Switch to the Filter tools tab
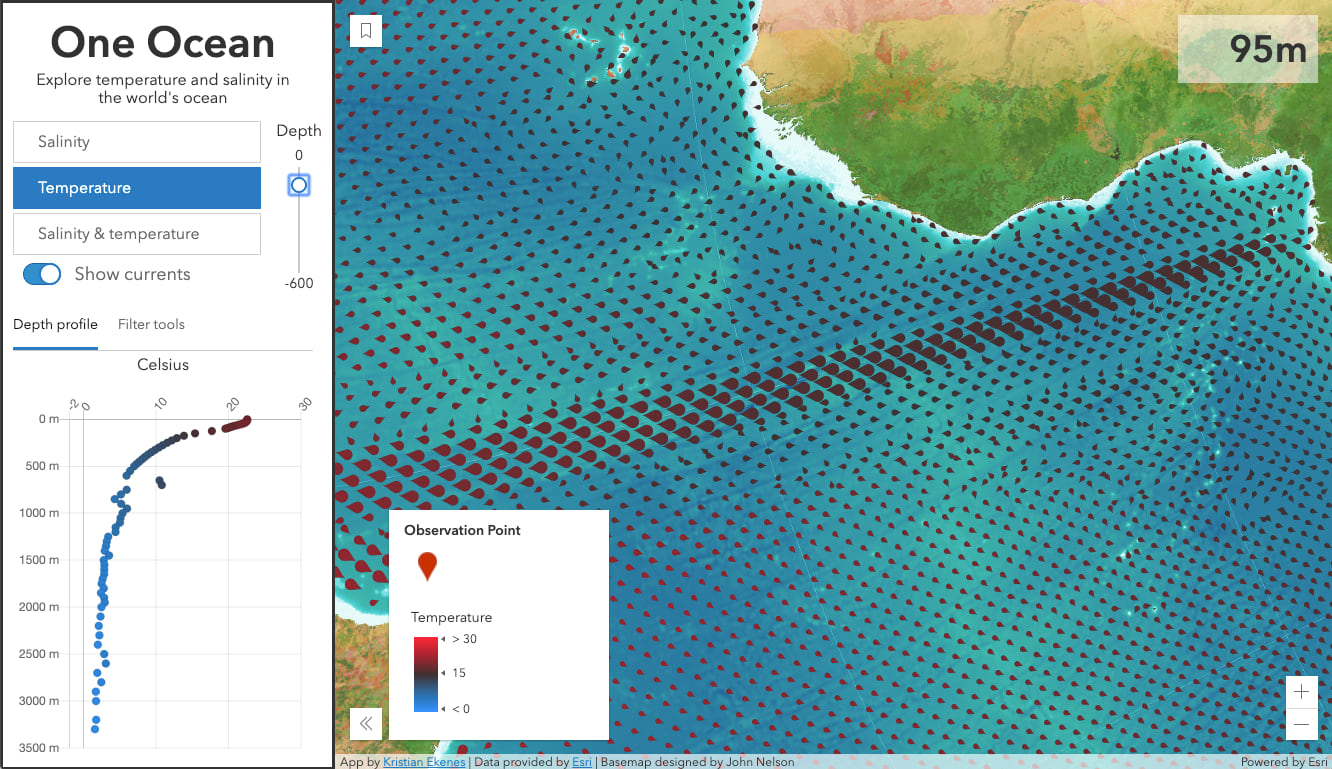 (x=151, y=324)
